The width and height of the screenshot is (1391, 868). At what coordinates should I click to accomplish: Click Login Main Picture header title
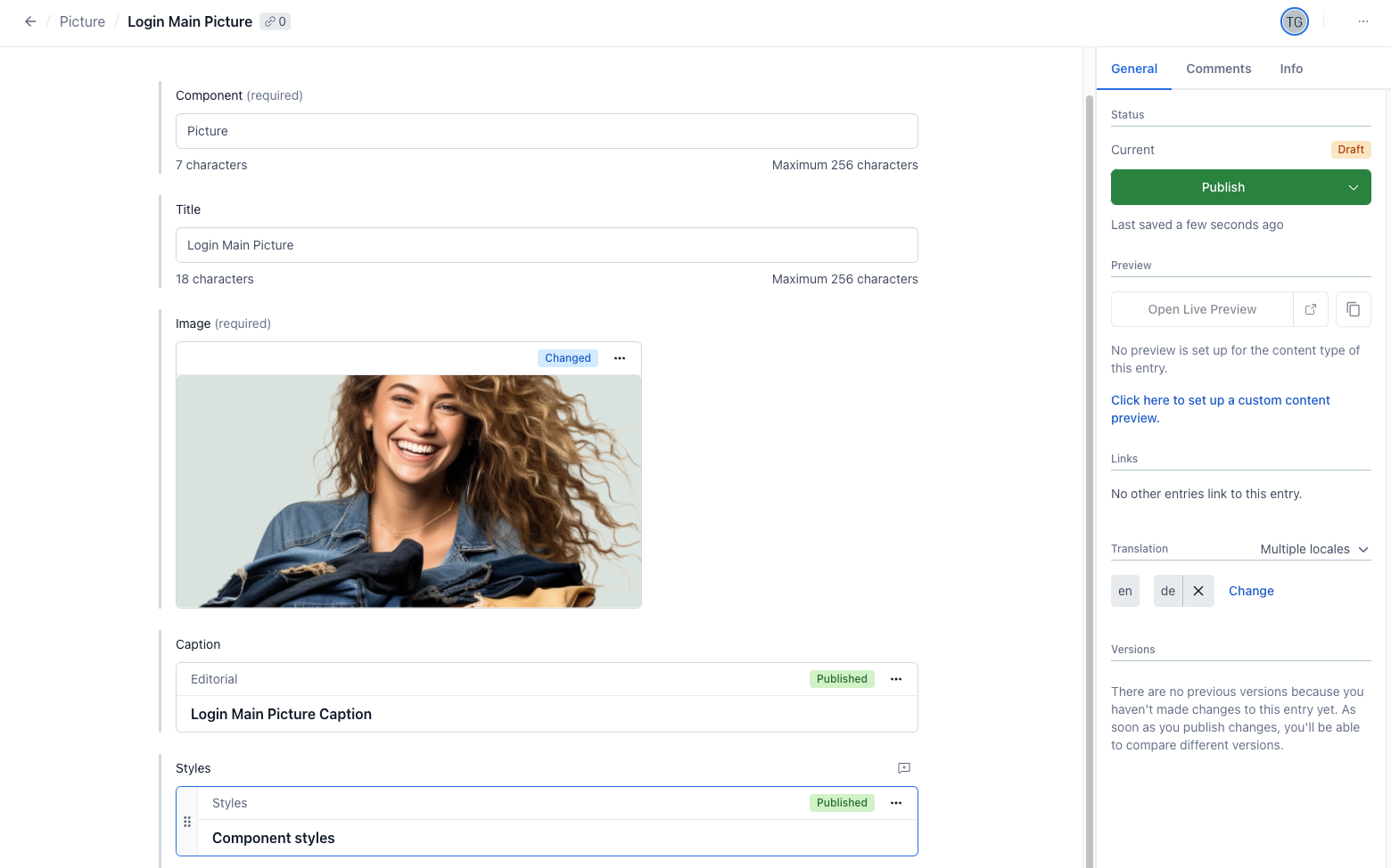190,21
